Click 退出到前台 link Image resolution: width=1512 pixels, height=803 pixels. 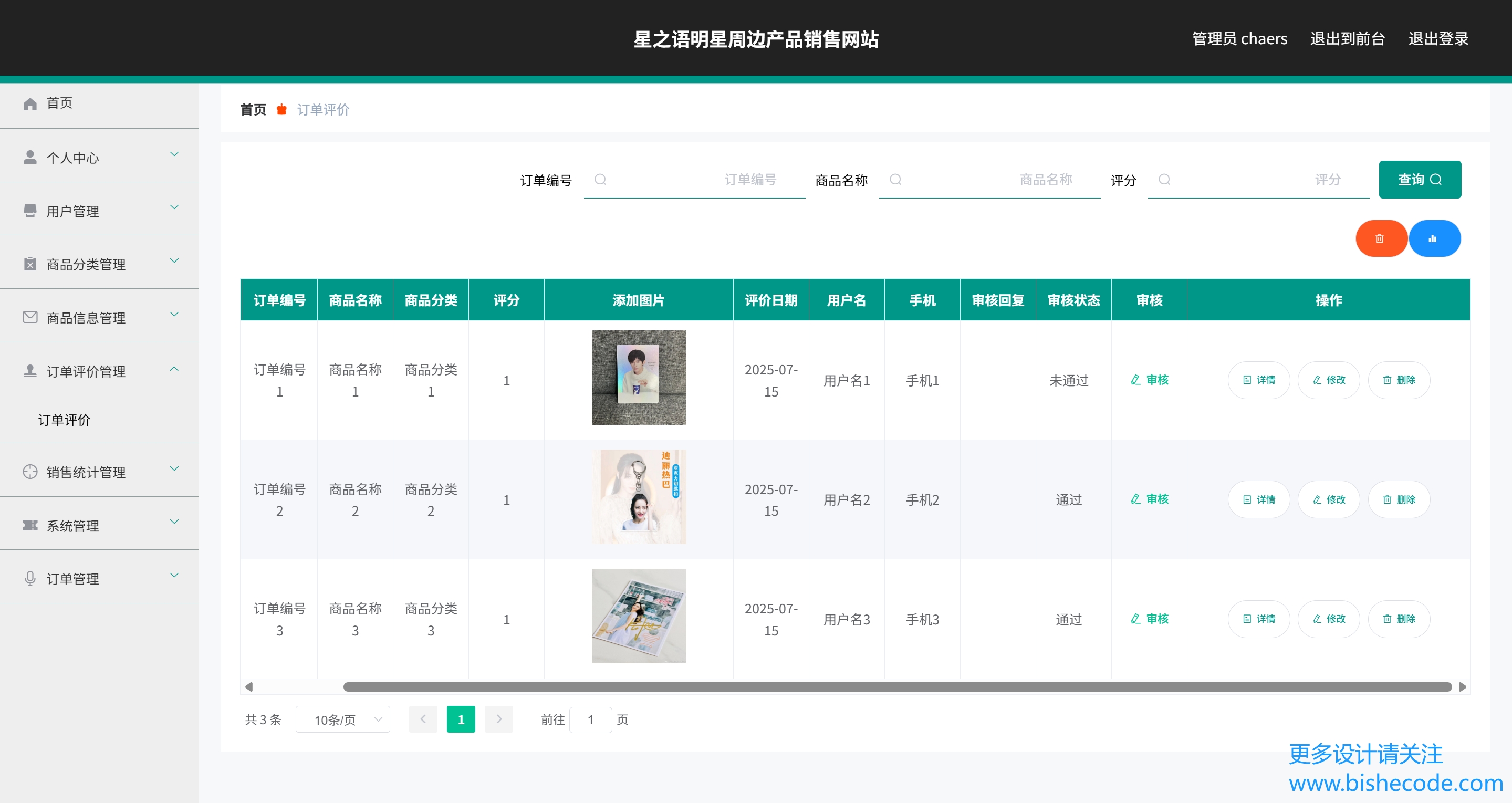point(1347,39)
